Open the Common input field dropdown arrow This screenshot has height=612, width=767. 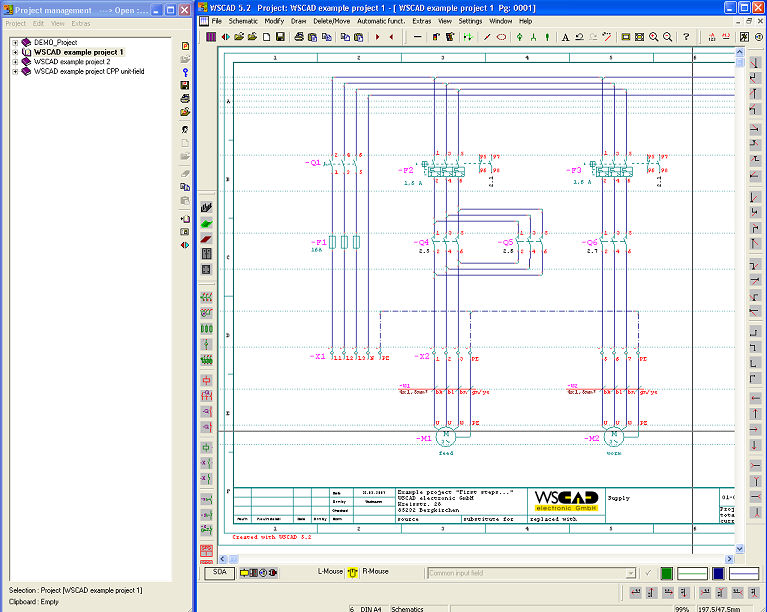[x=631, y=573]
